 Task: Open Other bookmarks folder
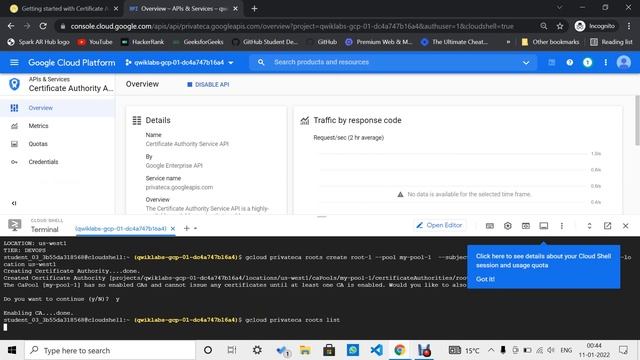coord(550,42)
